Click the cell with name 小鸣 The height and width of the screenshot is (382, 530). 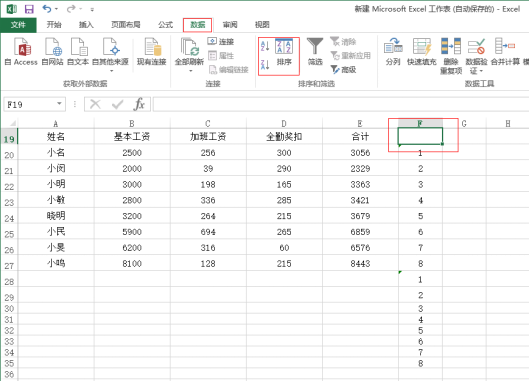click(x=56, y=263)
